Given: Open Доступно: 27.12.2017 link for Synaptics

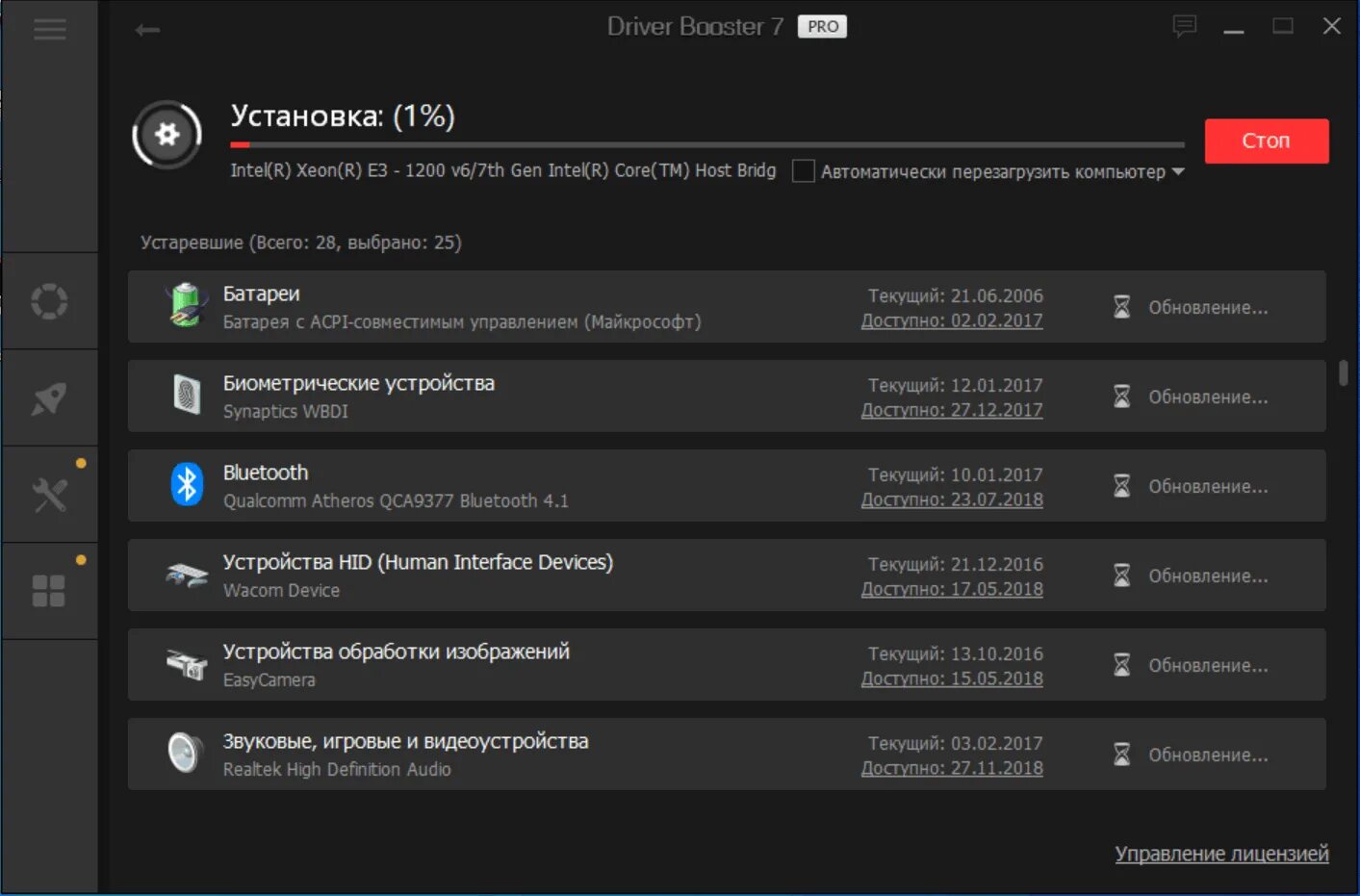Looking at the screenshot, I should 952,410.
